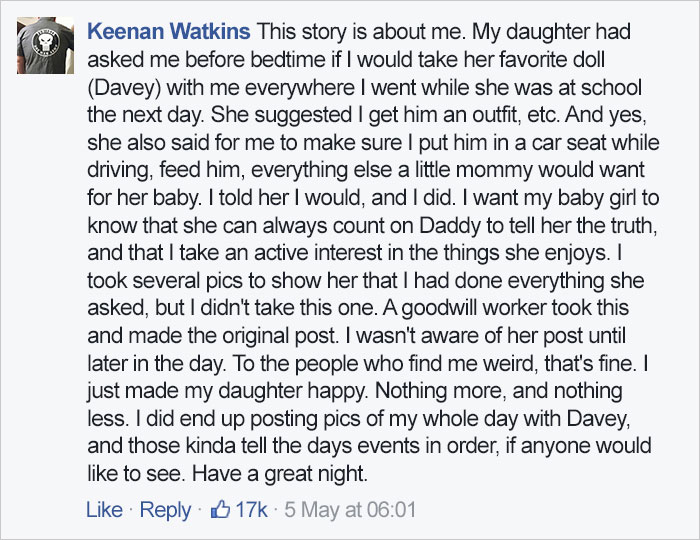Image resolution: width=700 pixels, height=540 pixels.
Task: View the 17k likes count
Action: click(x=251, y=510)
